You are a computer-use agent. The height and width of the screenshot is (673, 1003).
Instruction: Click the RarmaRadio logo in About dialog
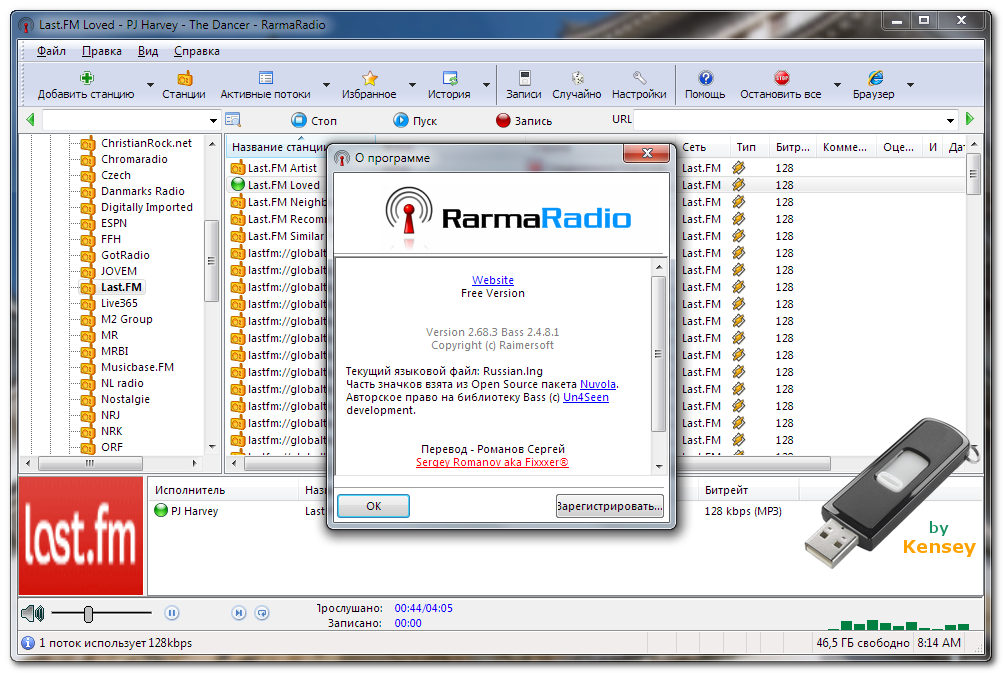click(509, 216)
